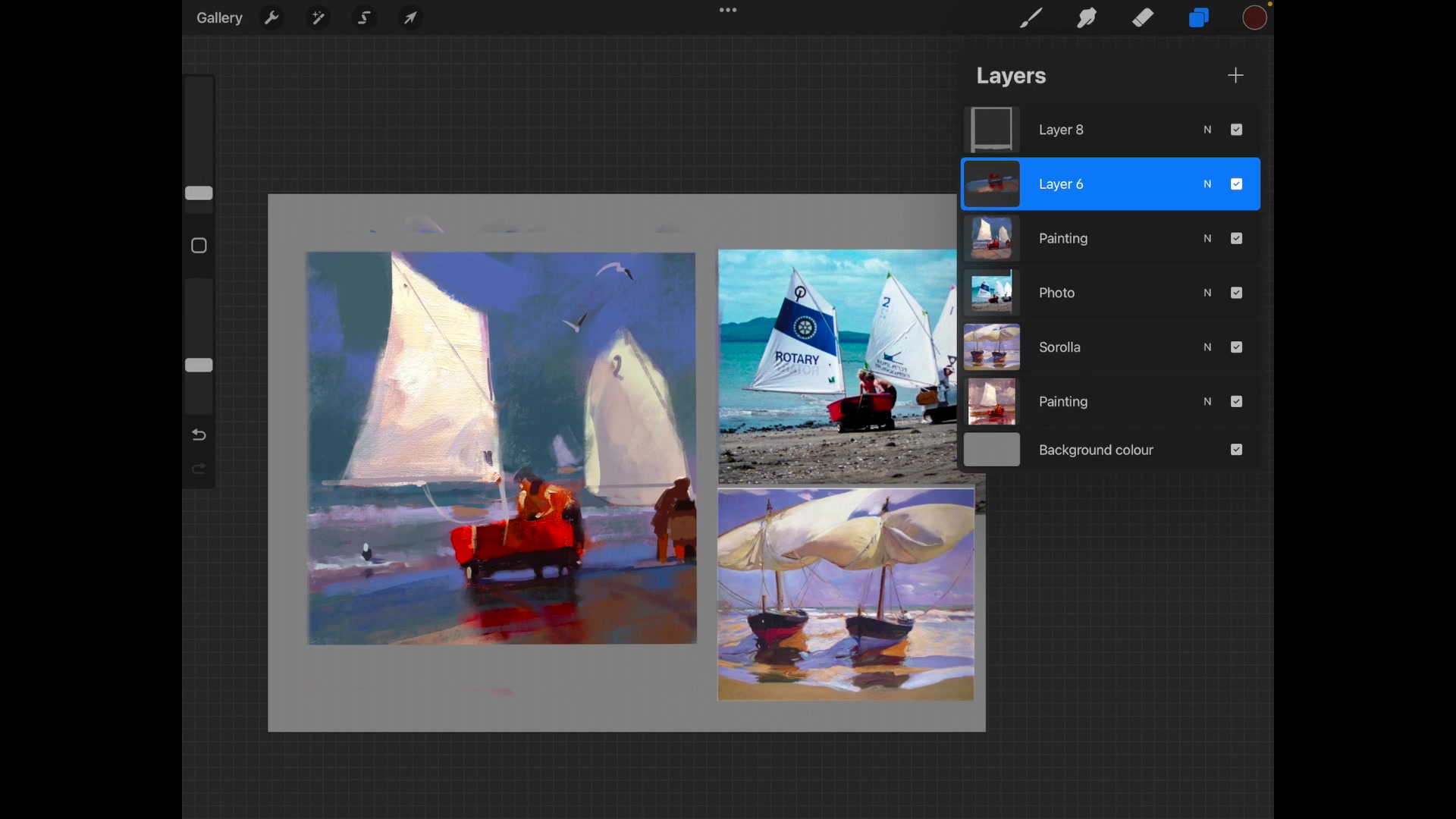The width and height of the screenshot is (1456, 819).
Task: Open blend mode N for Photo layer
Action: point(1207,293)
